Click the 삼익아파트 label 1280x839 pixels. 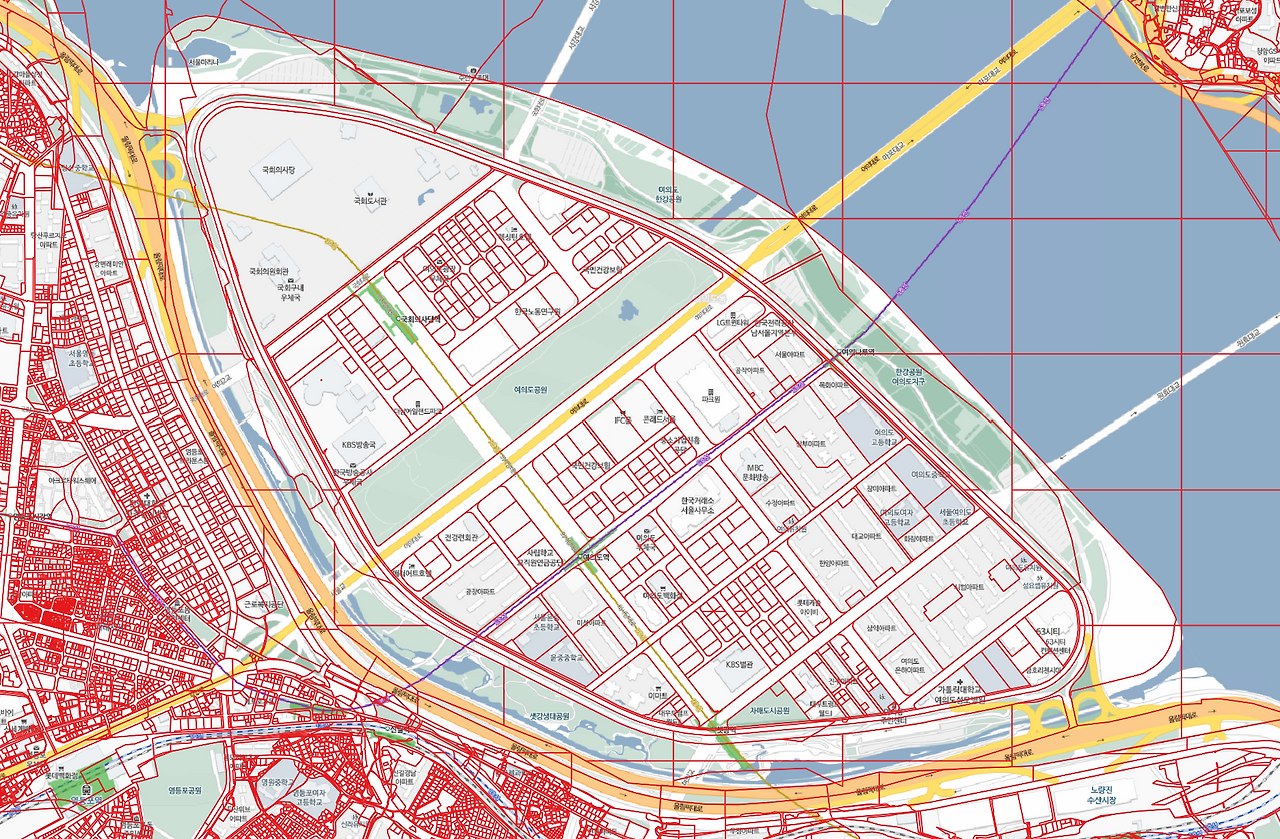tap(880, 628)
